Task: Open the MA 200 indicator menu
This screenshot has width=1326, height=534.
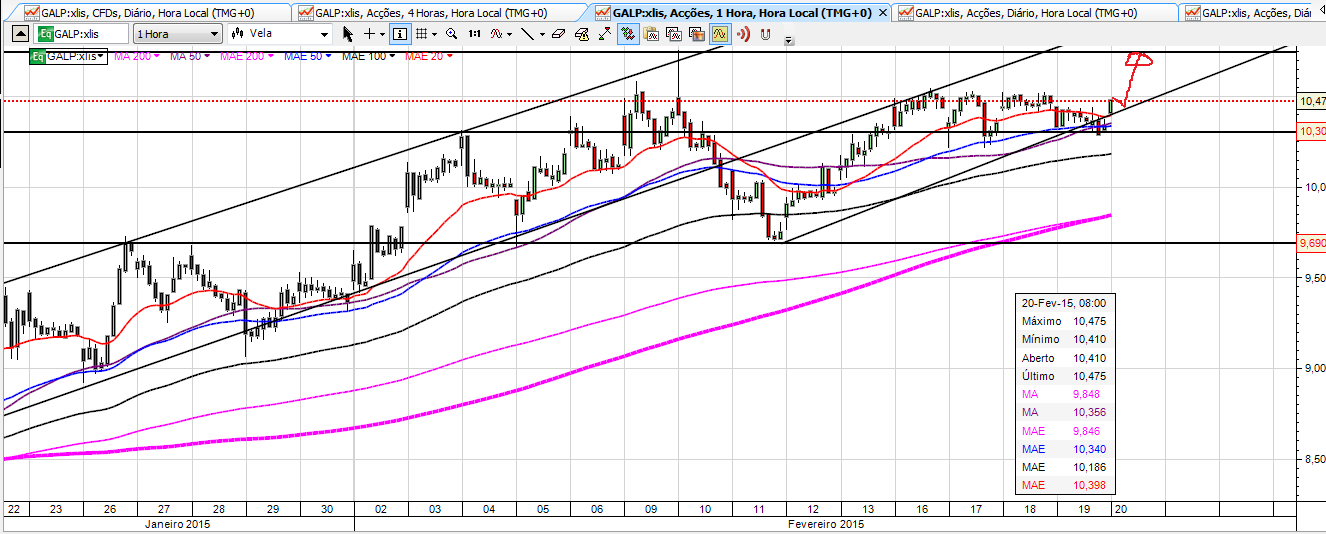Action: (135, 56)
